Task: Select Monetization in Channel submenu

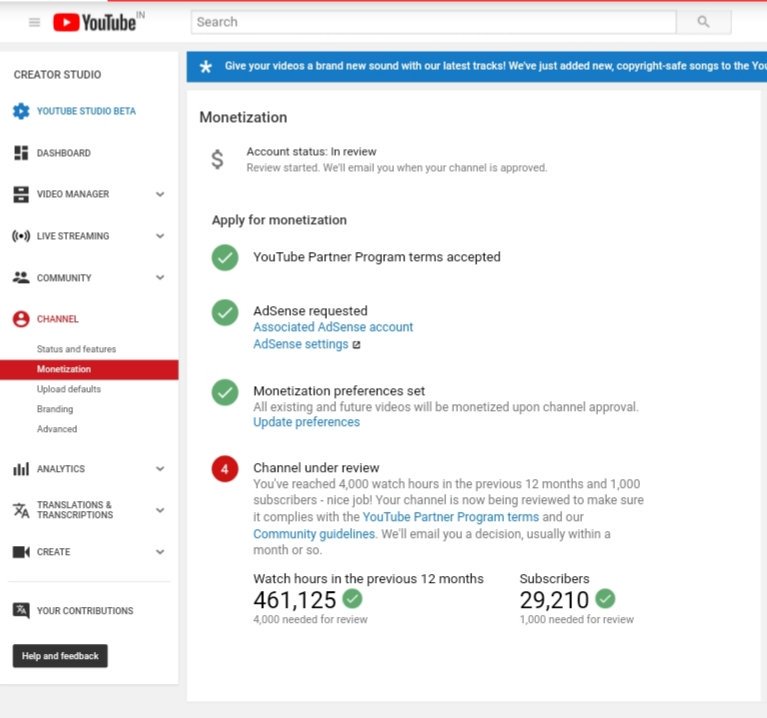Action: 89,369
